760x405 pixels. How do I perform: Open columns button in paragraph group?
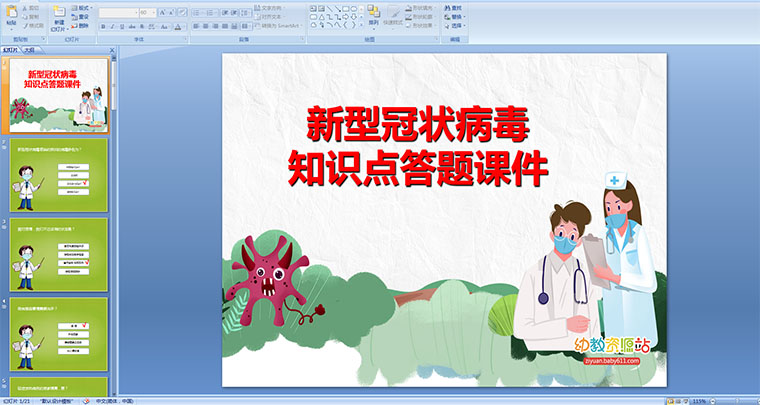(x=245, y=26)
